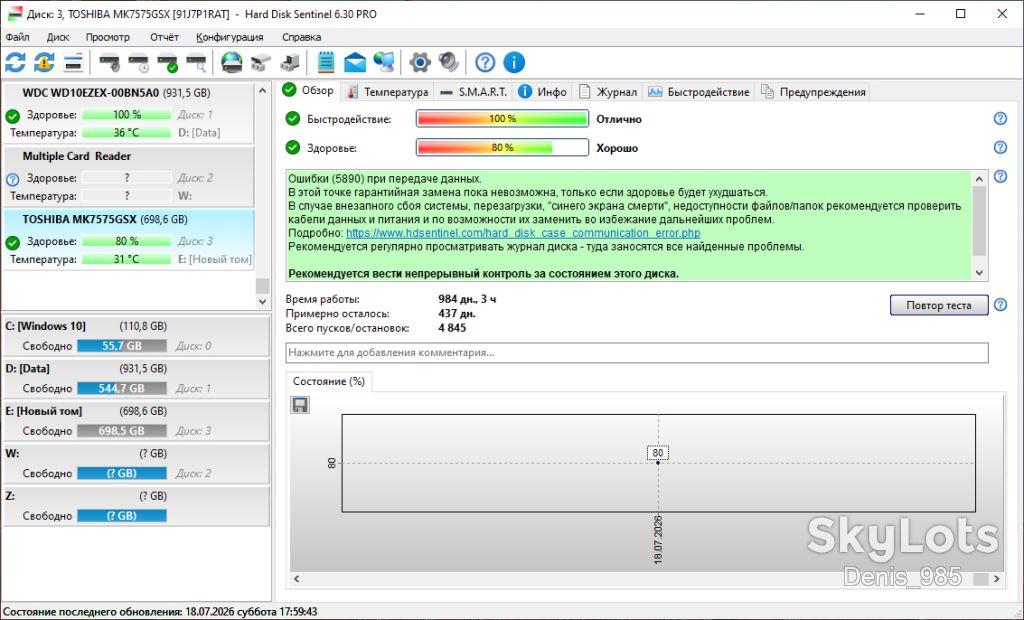The image size is (1024, 620).
Task: Click the blue question mark help toolbar icon
Action: [x=485, y=63]
